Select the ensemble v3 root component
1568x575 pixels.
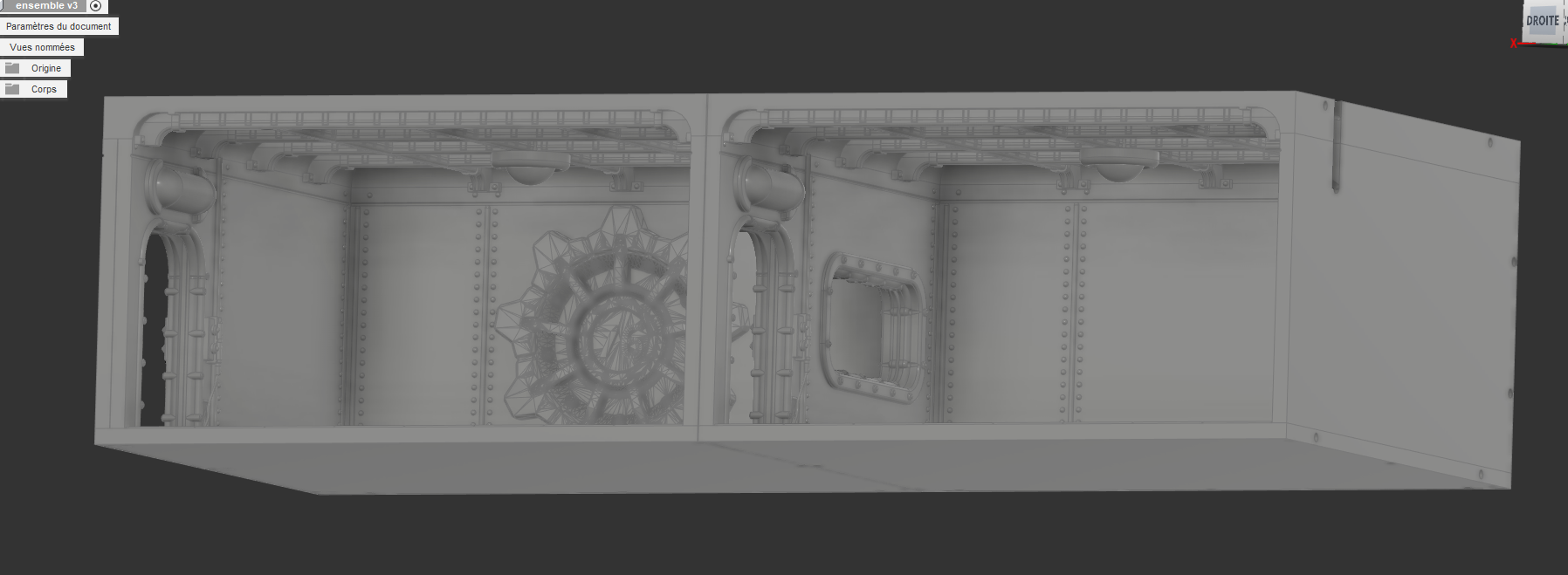47,5
